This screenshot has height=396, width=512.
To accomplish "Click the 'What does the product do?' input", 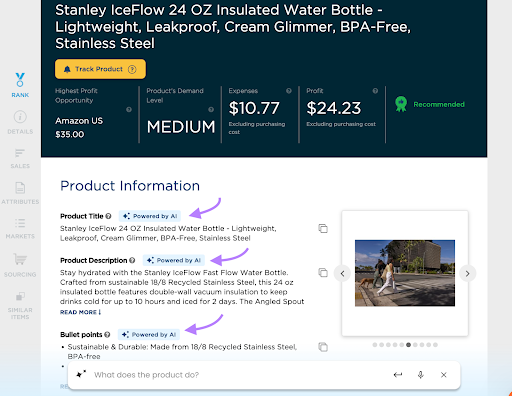I will pyautogui.click(x=240, y=375).
